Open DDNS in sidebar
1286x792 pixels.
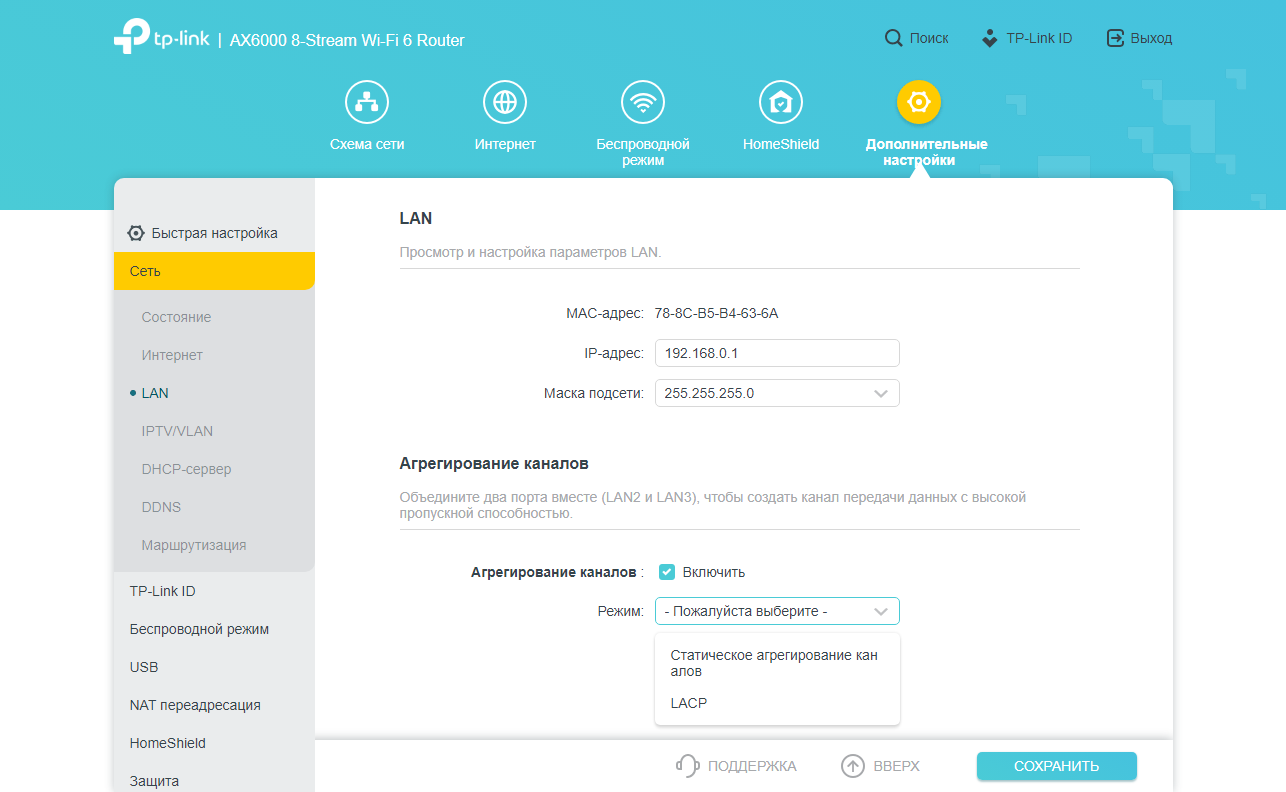click(161, 507)
